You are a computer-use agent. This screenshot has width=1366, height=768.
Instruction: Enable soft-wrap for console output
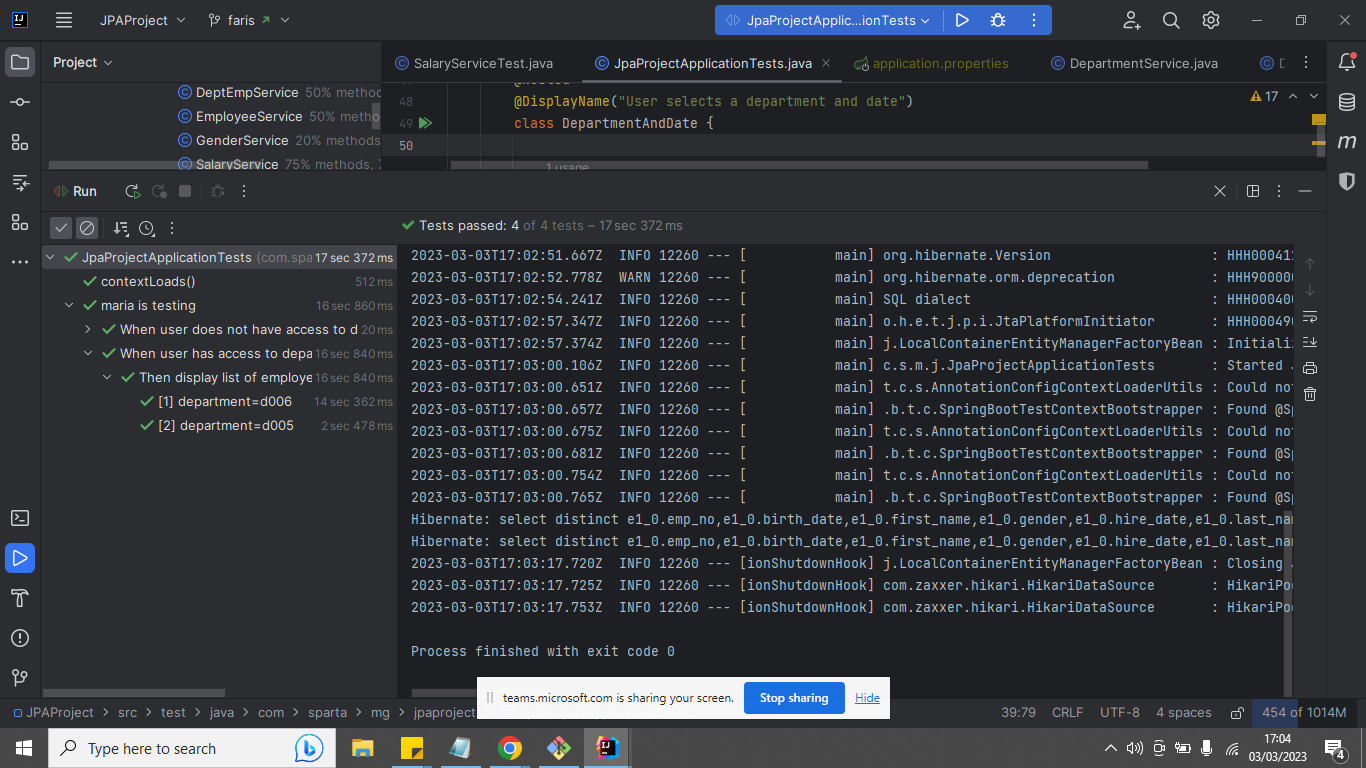1311,316
